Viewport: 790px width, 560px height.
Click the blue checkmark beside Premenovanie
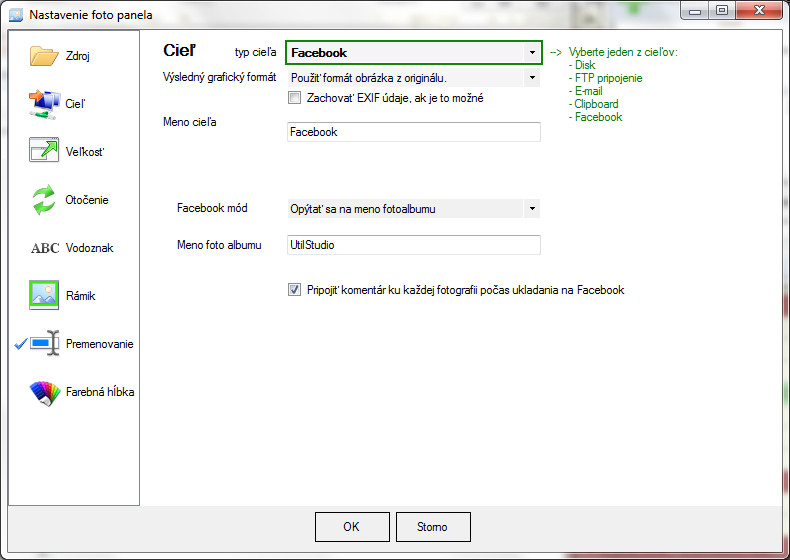21,344
